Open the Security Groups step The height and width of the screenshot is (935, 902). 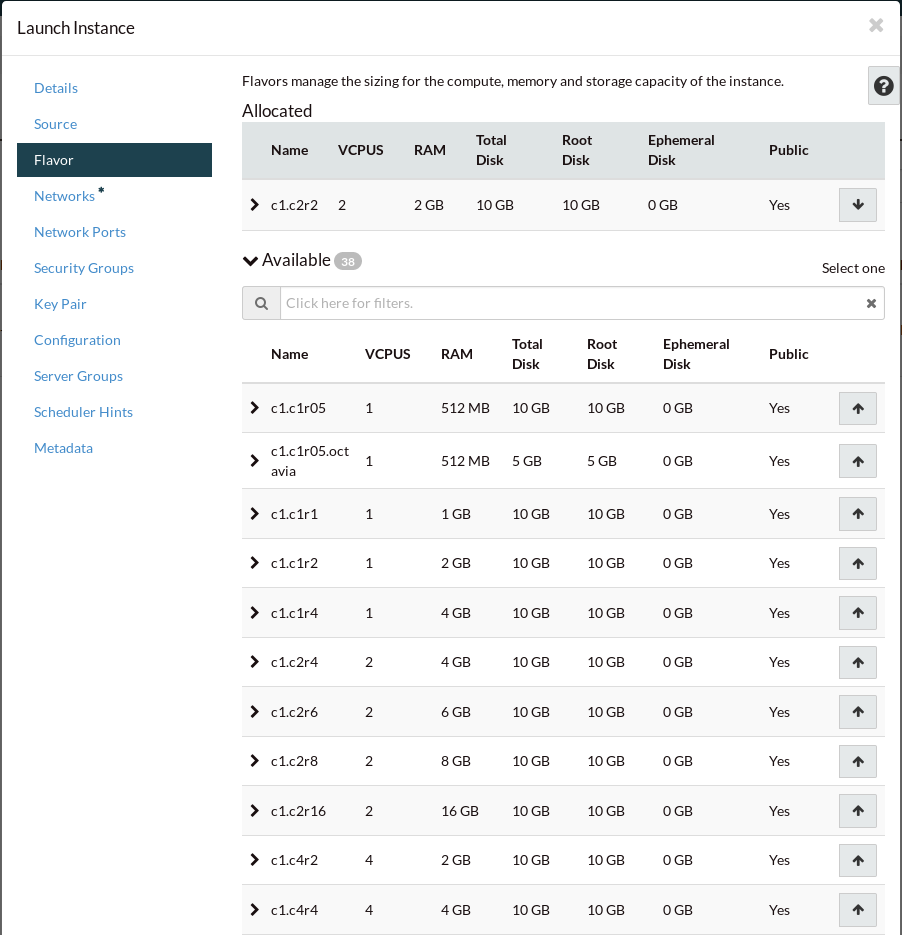coord(84,268)
